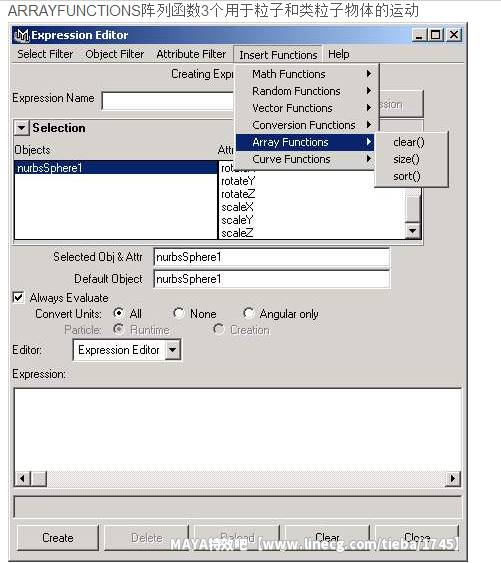Select the scaleX attribute

click(x=237, y=207)
